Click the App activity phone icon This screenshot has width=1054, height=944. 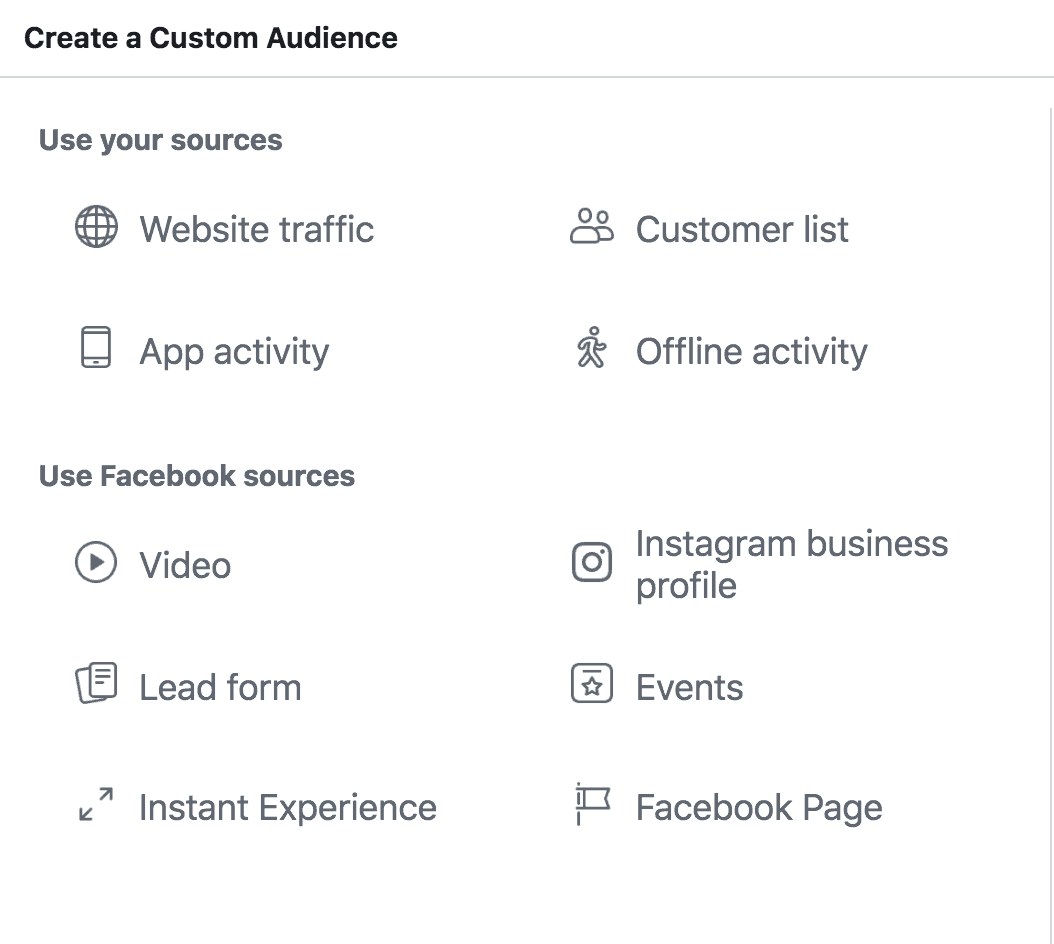(96, 348)
